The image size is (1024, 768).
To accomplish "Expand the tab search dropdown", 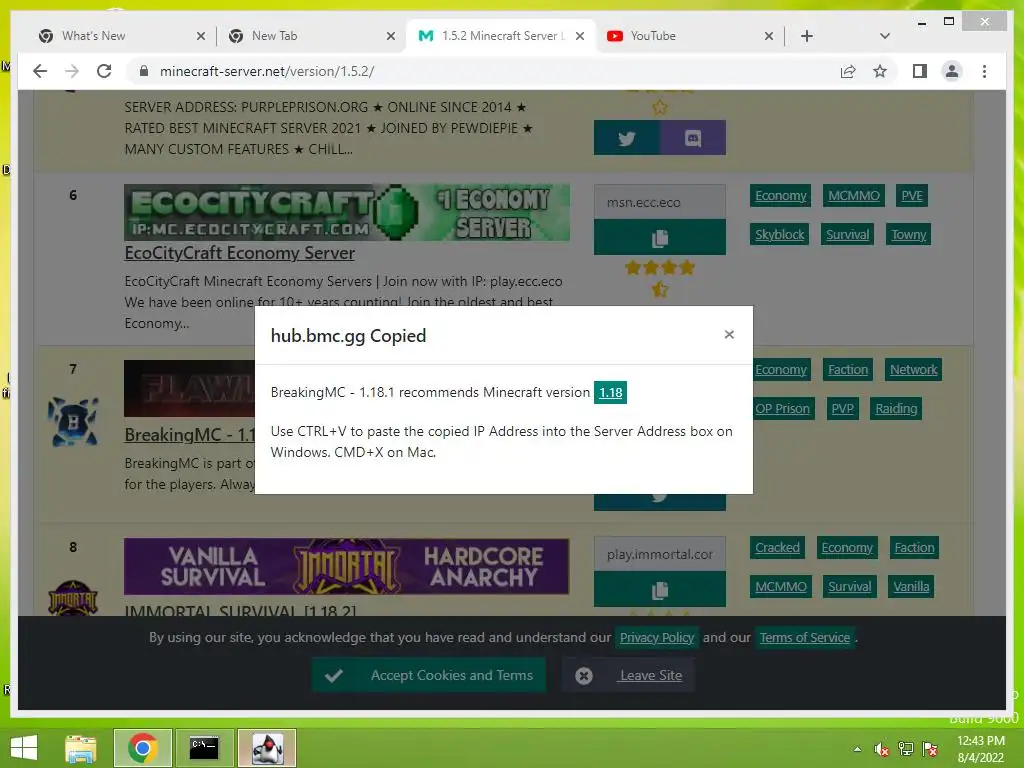I will click(884, 36).
